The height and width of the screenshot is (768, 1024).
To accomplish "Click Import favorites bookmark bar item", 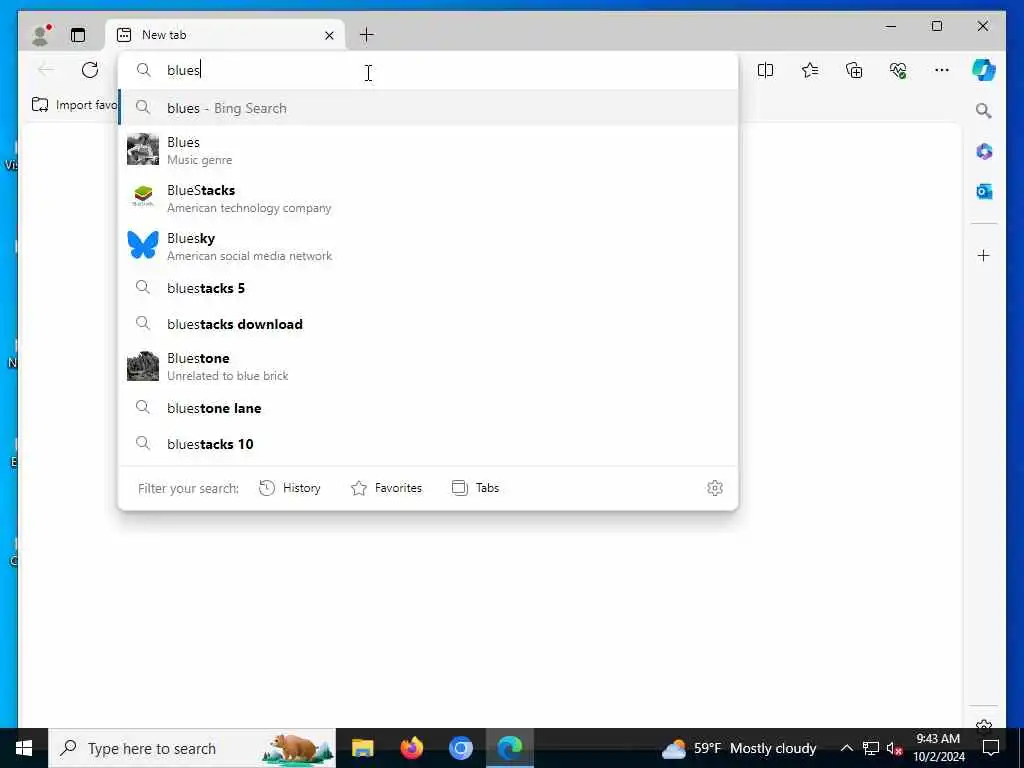I will coord(74,105).
